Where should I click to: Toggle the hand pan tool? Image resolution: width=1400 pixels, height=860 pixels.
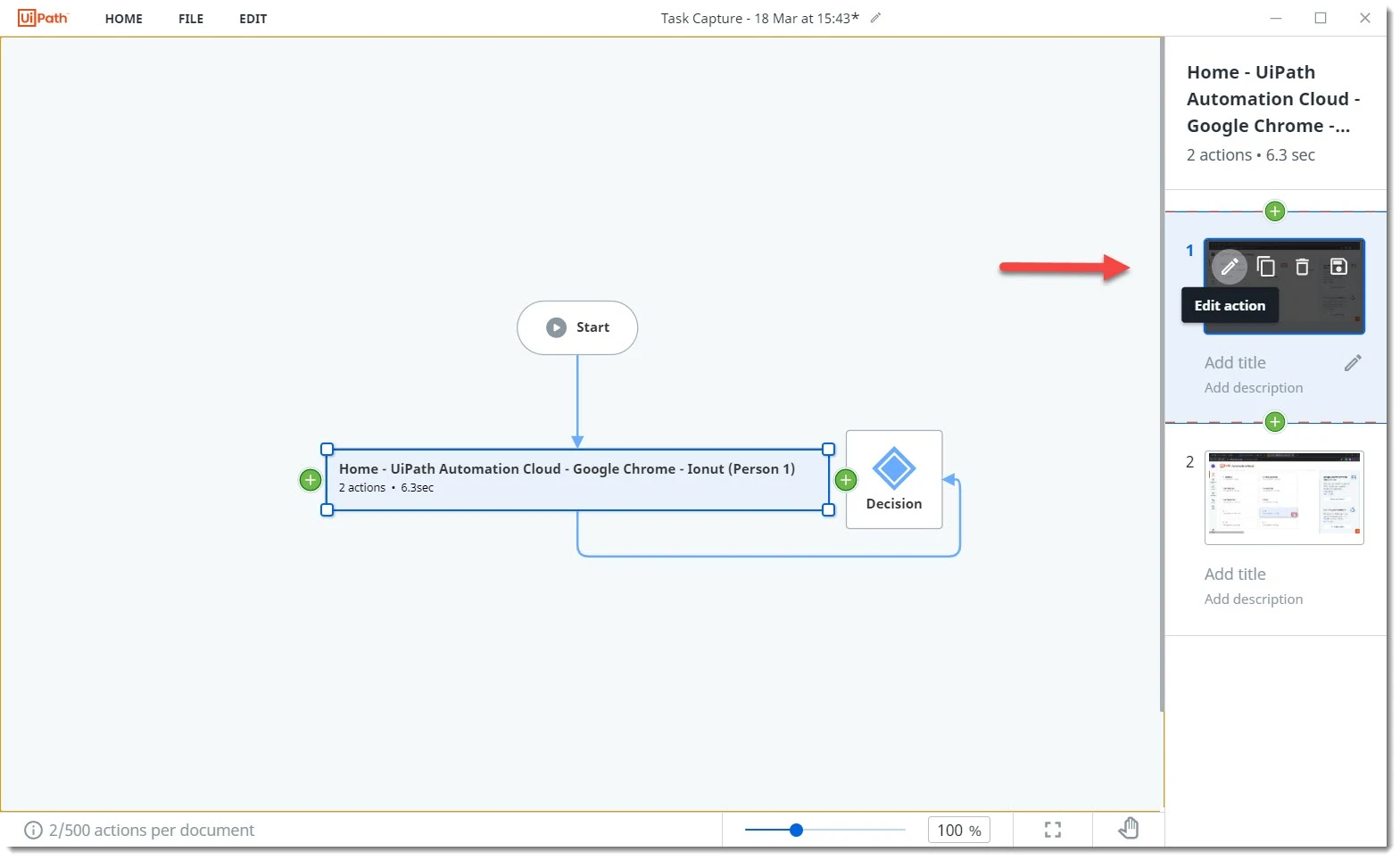pos(1129,830)
